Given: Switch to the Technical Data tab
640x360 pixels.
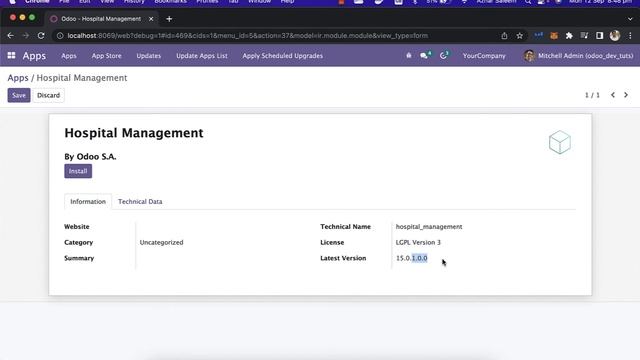Looking at the screenshot, I should pyautogui.click(x=140, y=201).
